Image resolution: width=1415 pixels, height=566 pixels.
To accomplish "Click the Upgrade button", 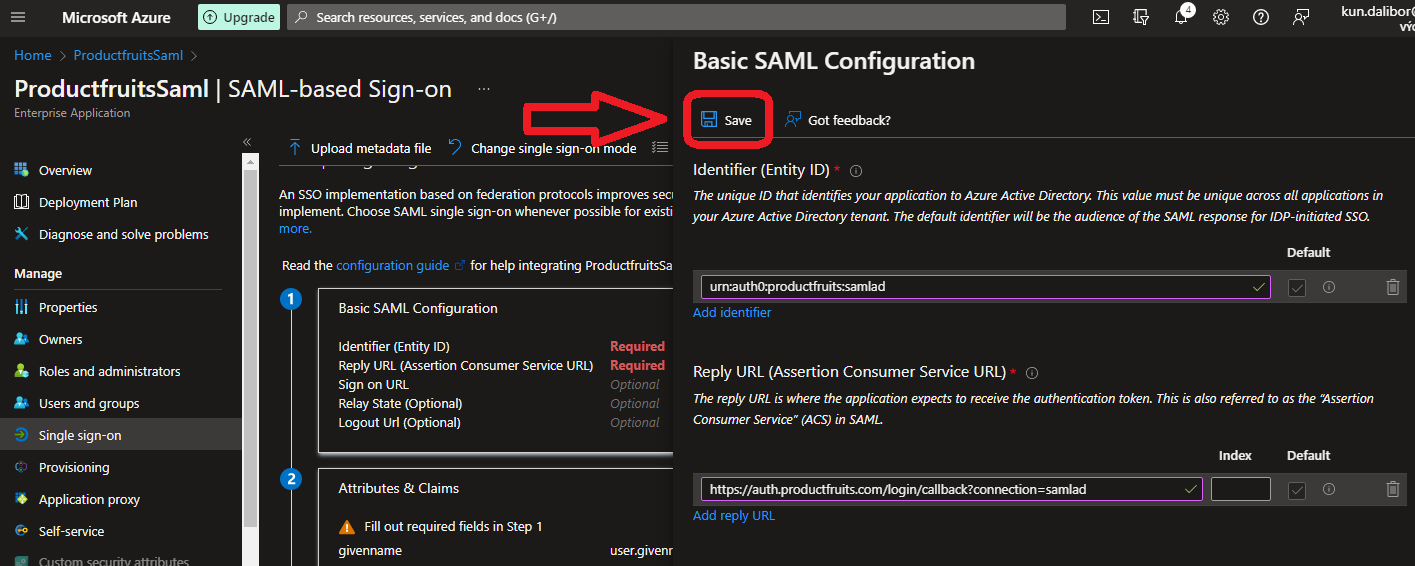I will pyautogui.click(x=238, y=17).
